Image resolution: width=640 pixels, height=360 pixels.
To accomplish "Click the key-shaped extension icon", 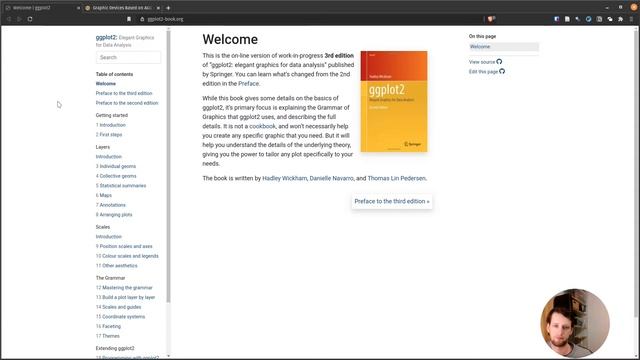I will [578, 19].
